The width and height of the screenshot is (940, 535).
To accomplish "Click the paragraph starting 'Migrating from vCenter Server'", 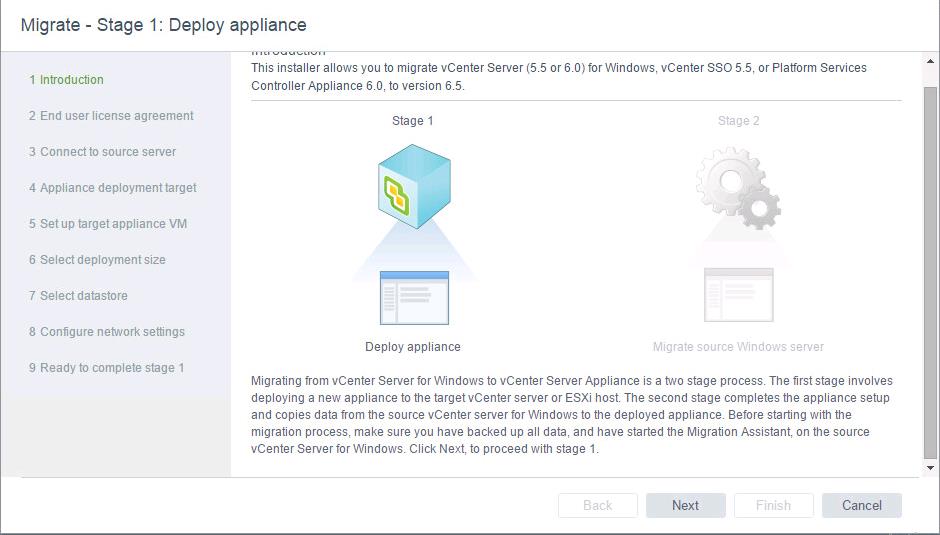I will [572, 414].
